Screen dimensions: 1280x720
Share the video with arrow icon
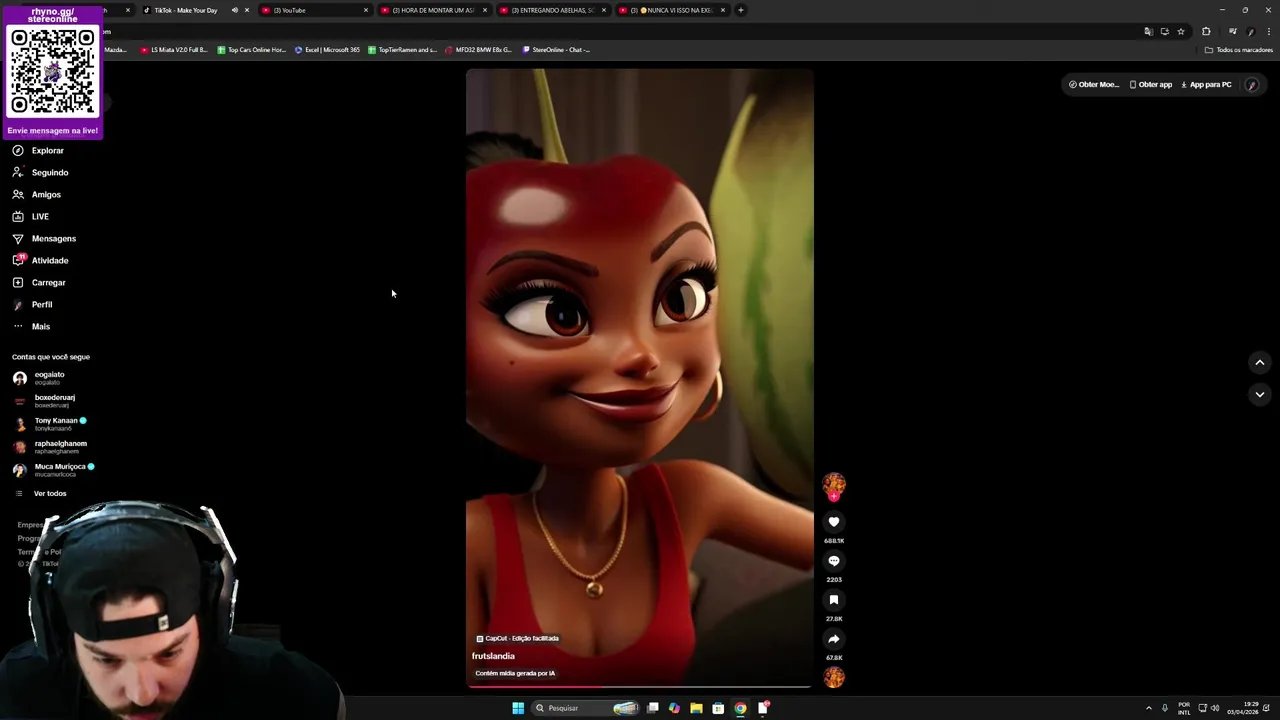pos(834,639)
